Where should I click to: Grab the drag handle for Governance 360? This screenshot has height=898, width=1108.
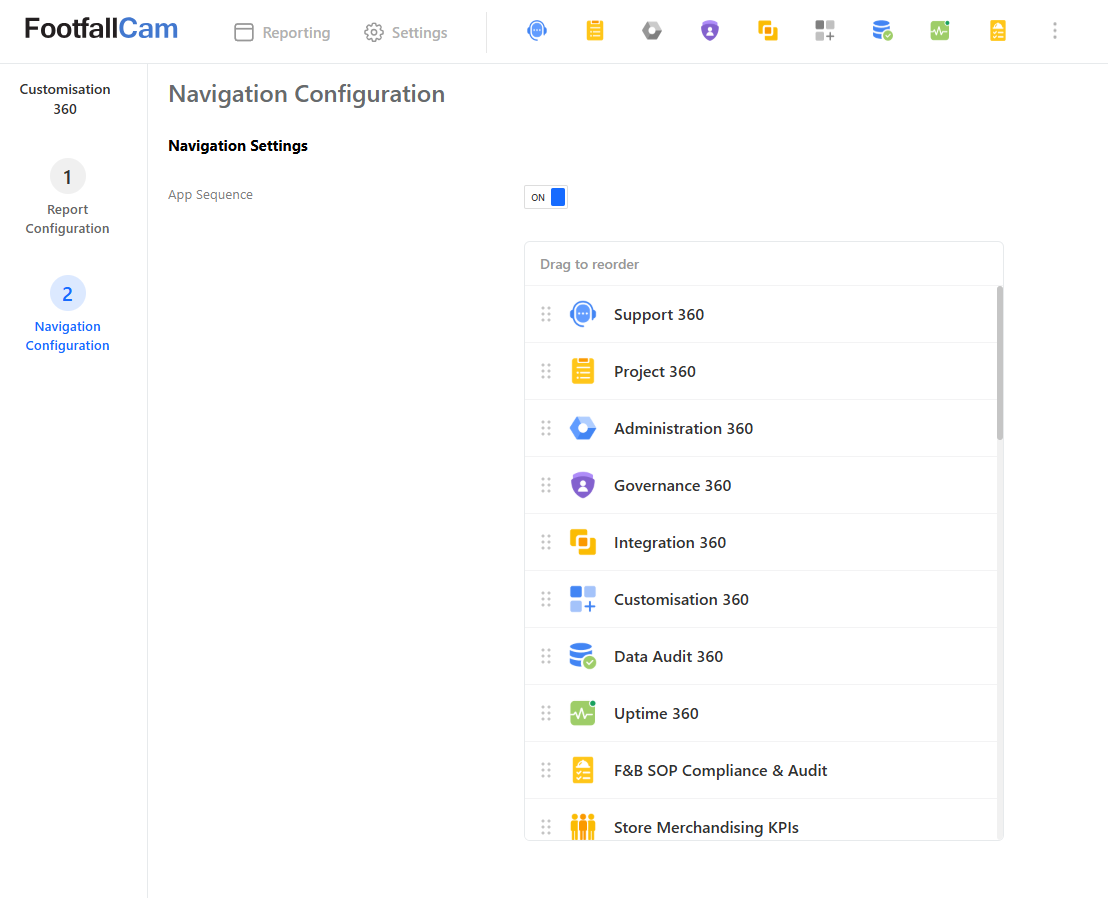pyautogui.click(x=546, y=485)
